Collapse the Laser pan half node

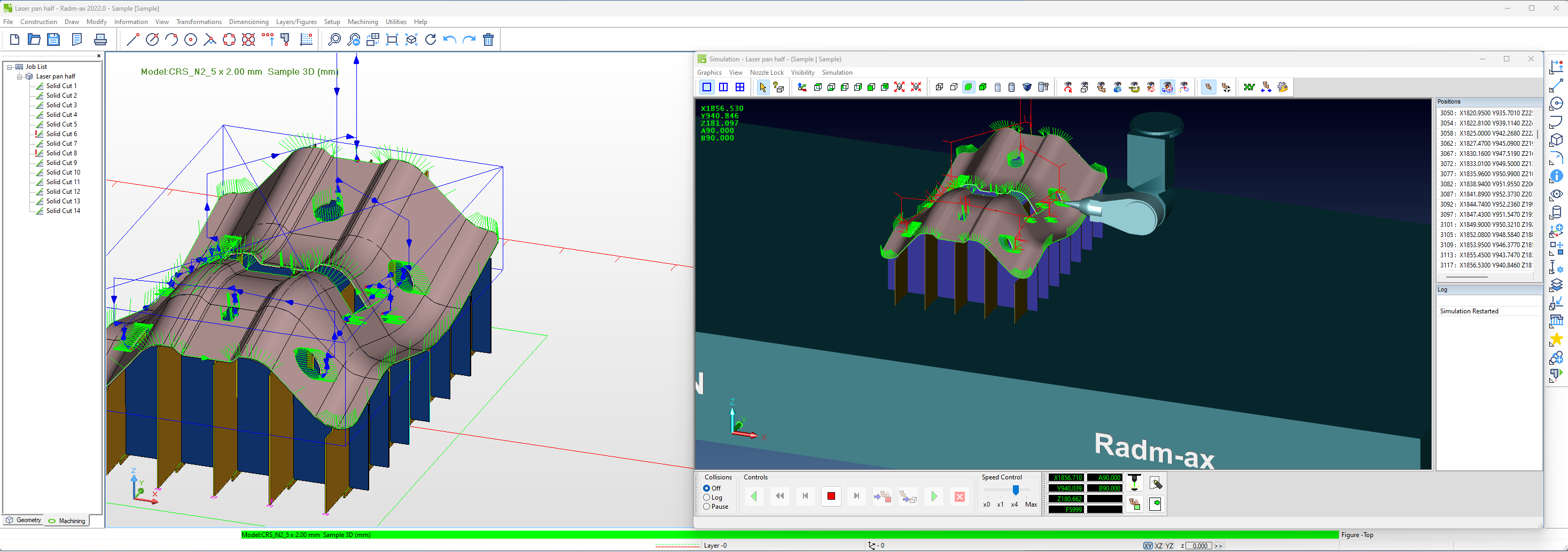[x=19, y=76]
